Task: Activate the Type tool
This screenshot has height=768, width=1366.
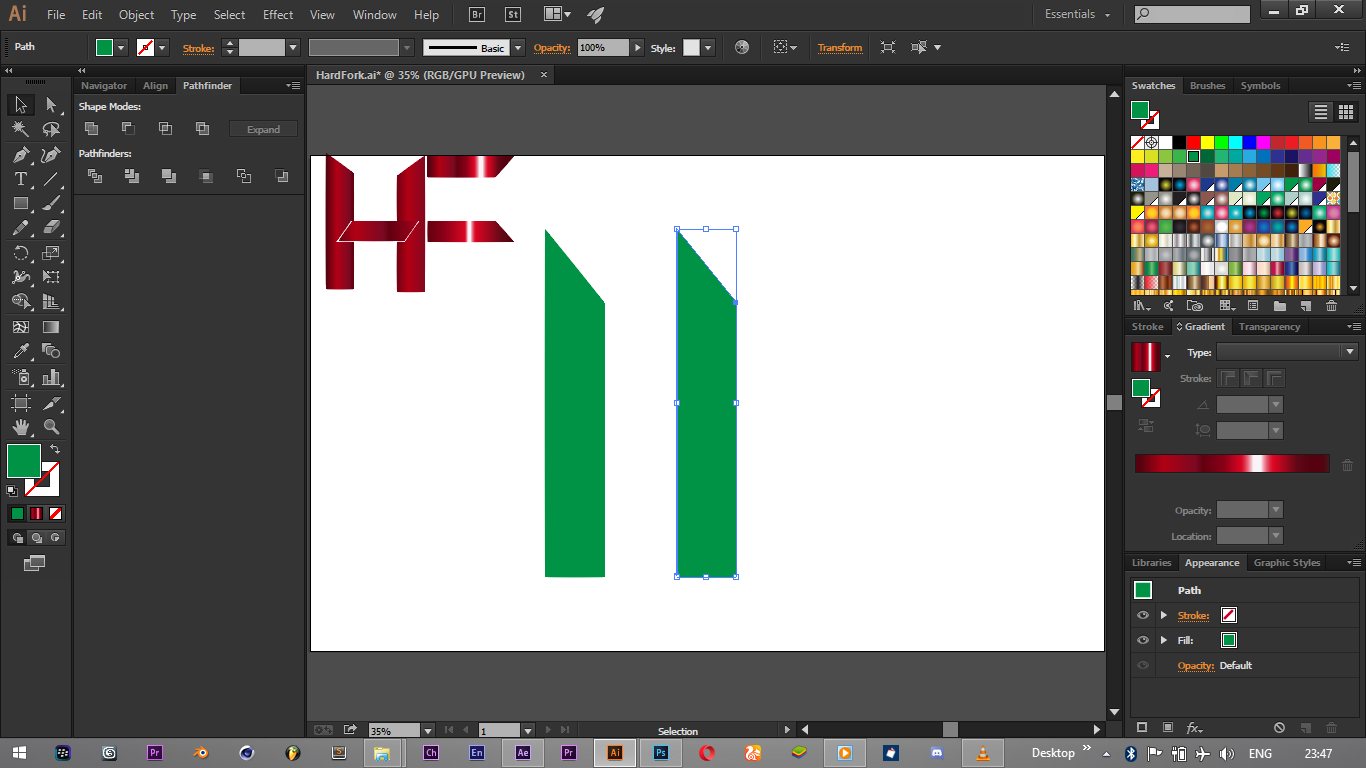Action: 21,179
